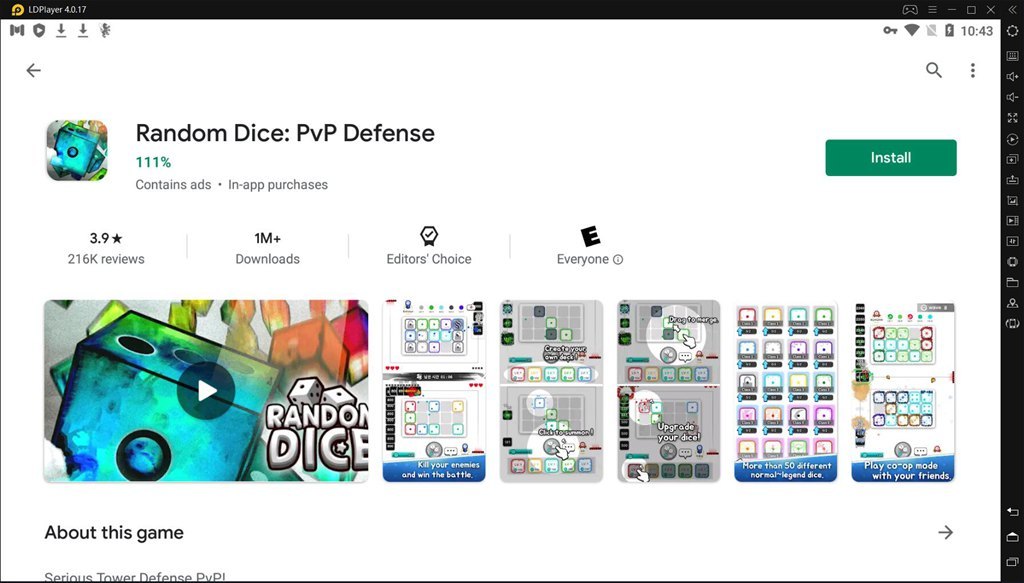This screenshot has height=583, width=1024.
Task: Open the 'Drag to merge' screenshot
Action: [x=668, y=391]
